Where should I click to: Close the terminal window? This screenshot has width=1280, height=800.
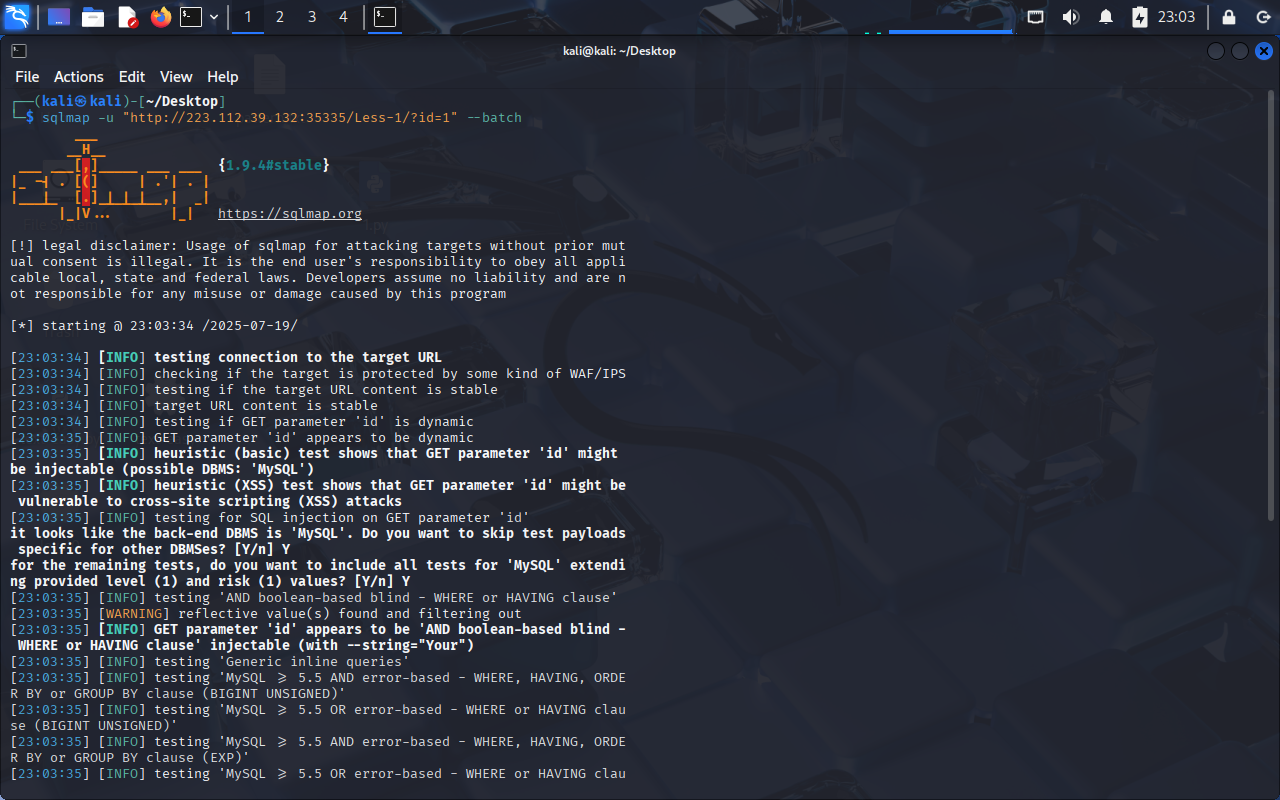[x=1264, y=51]
